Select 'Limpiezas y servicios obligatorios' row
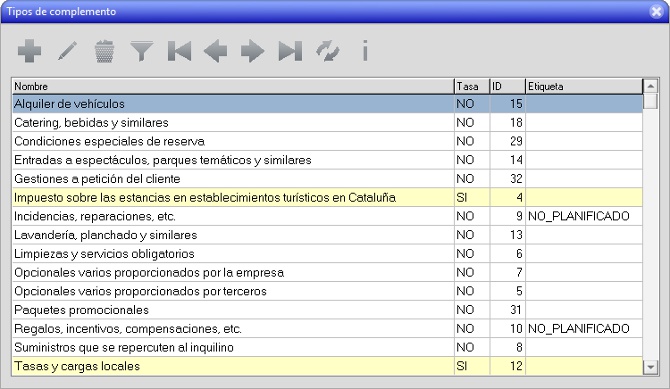670x389 pixels. [327, 254]
